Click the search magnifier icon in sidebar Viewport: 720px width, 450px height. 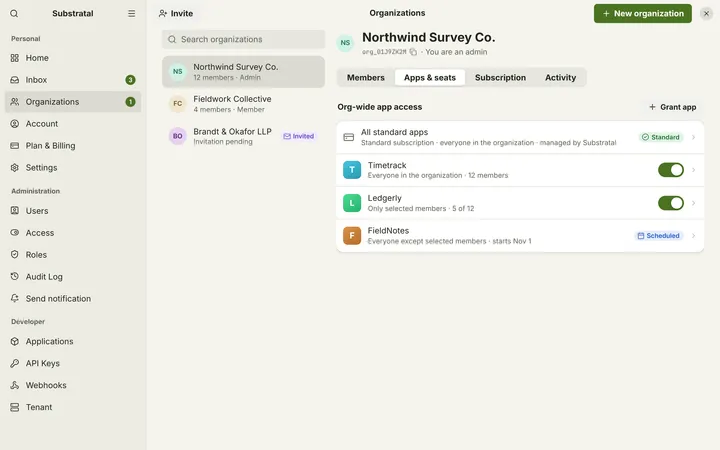[x=14, y=14]
